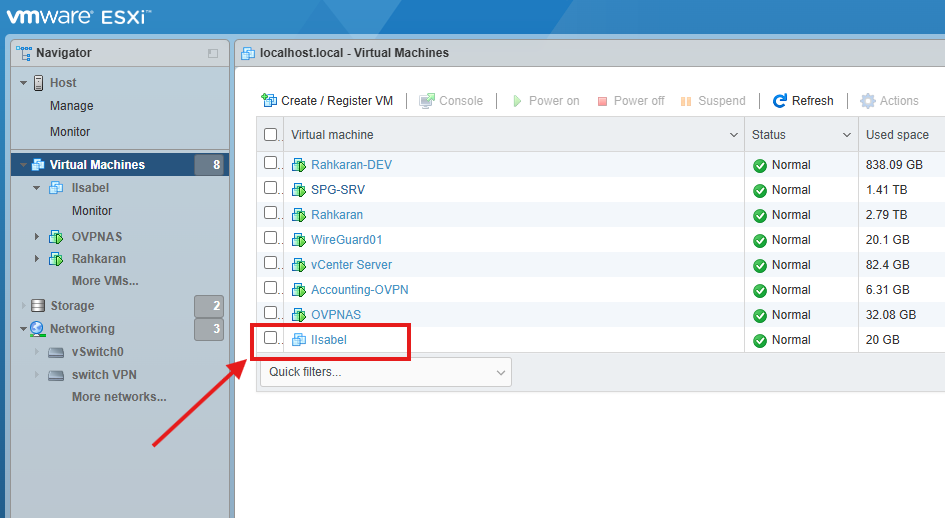Screen dimensions: 945x518
Task: Click the switch VPN icon
Action: point(56,375)
